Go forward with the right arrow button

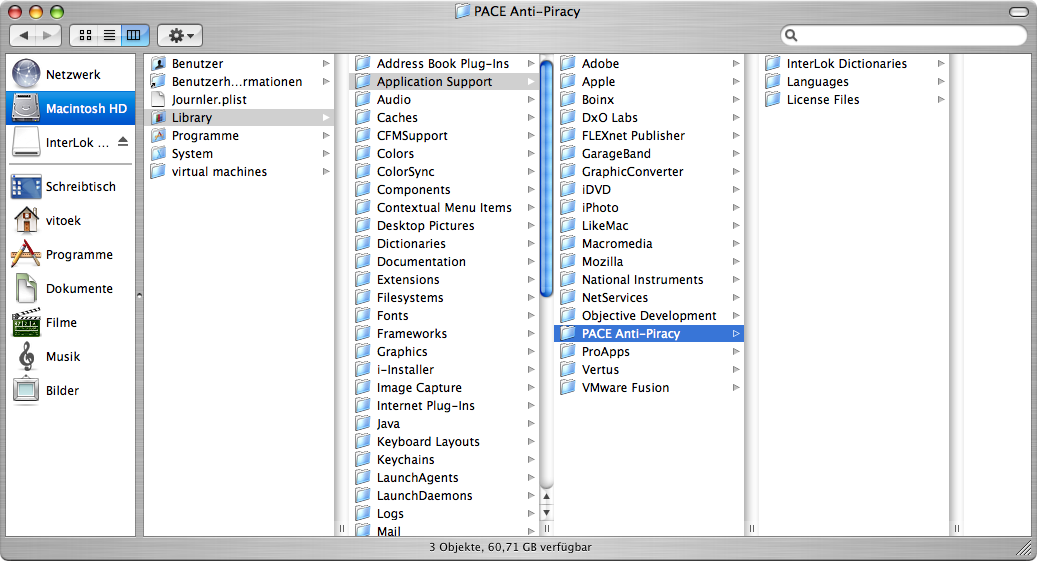pyautogui.click(x=48, y=35)
